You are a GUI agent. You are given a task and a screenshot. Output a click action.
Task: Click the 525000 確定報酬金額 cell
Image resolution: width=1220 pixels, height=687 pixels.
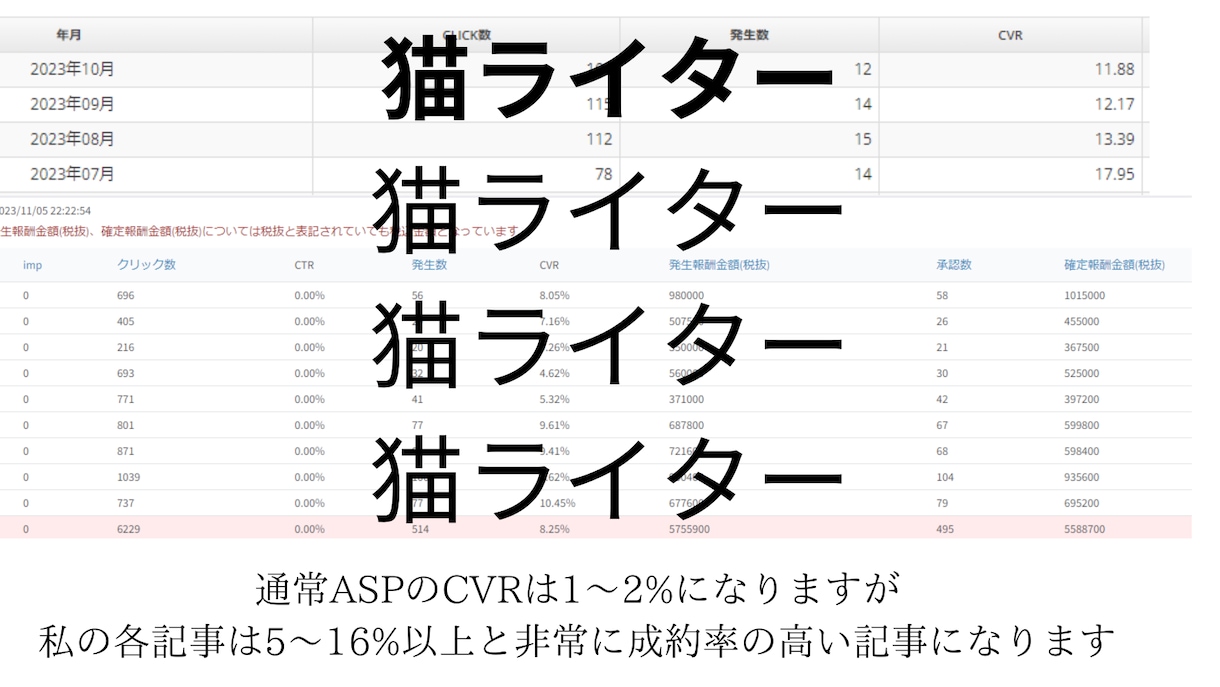pyautogui.click(x=1082, y=374)
